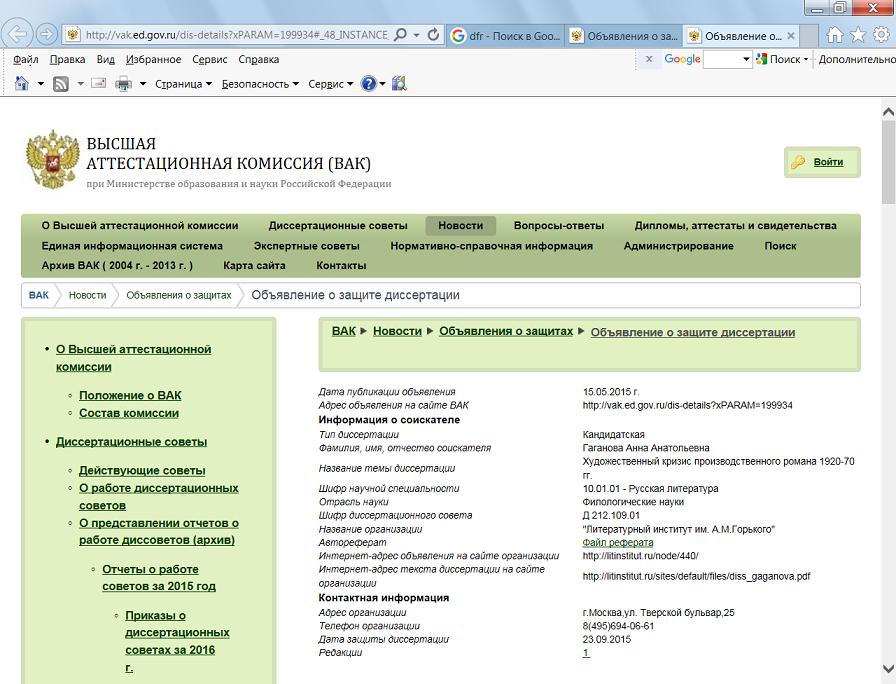Open Экспертные советы navigation item
Image resolution: width=896 pixels, height=684 pixels.
306,246
